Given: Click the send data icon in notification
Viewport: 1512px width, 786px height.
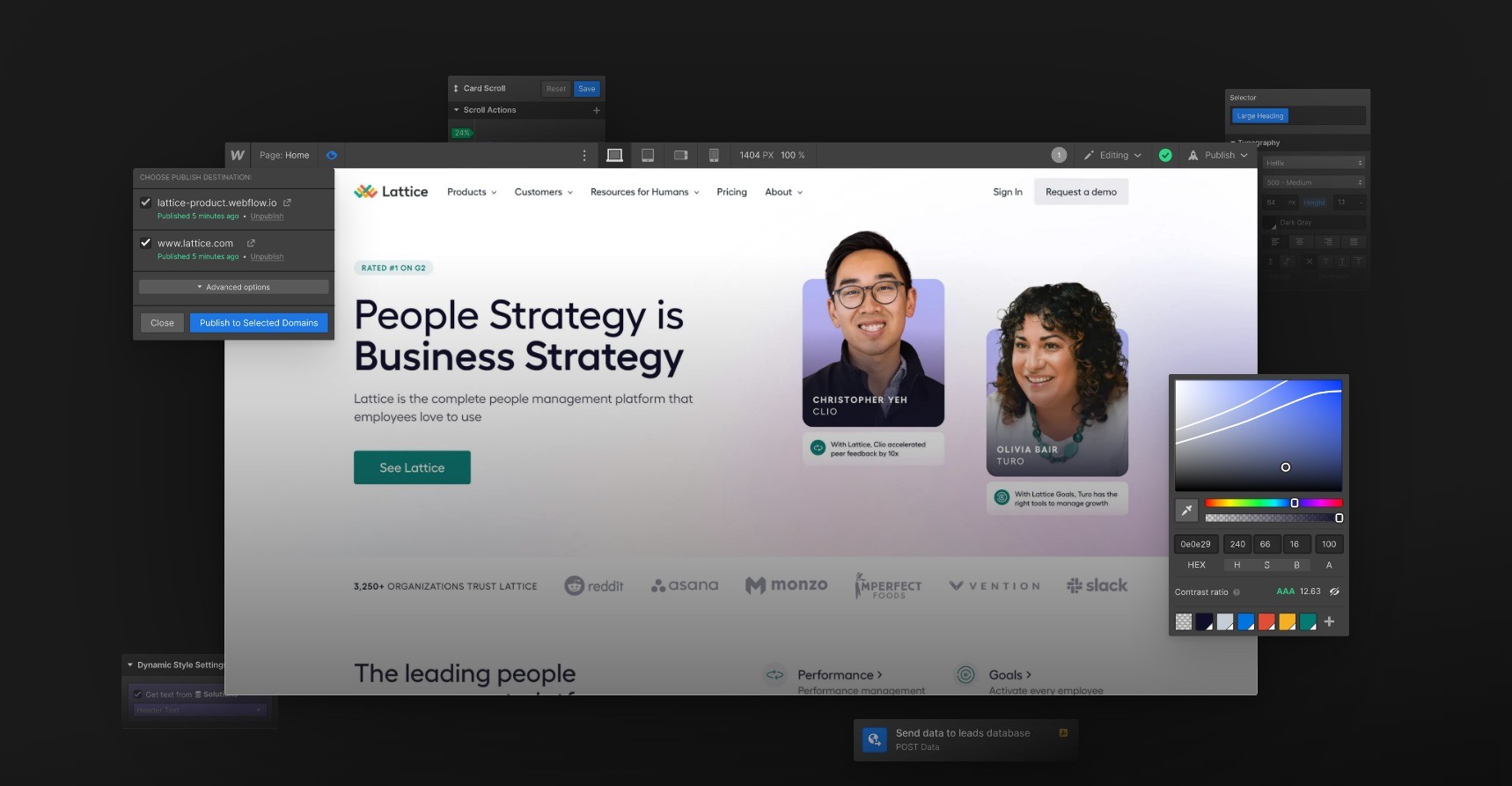Looking at the screenshot, I should pyautogui.click(x=874, y=739).
